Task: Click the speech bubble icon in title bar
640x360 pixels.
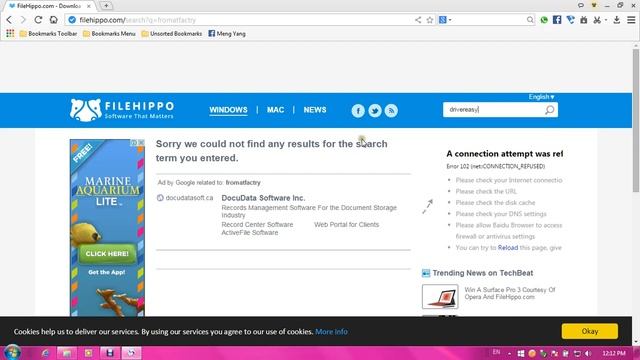Action: click(581, 5)
